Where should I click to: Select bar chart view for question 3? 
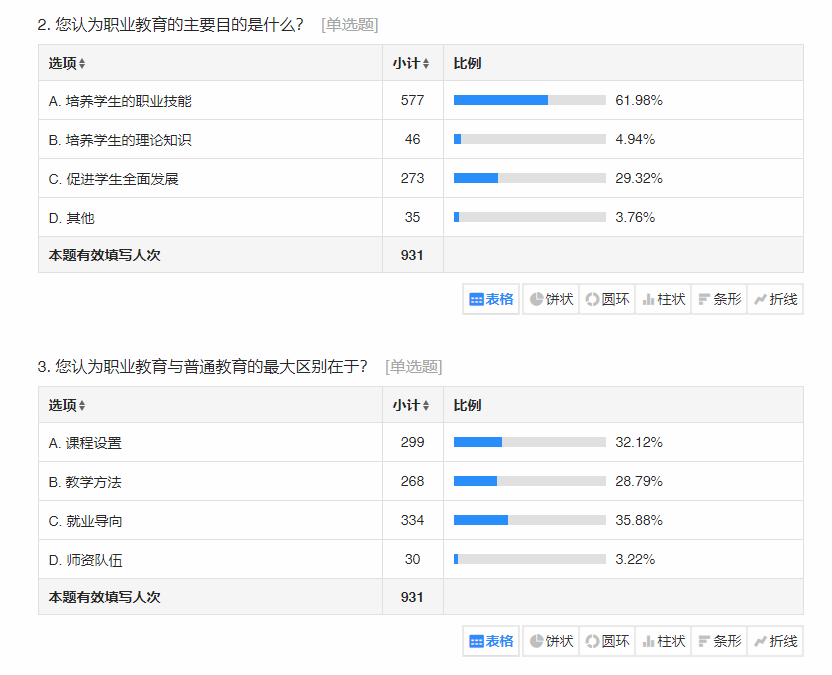point(719,641)
